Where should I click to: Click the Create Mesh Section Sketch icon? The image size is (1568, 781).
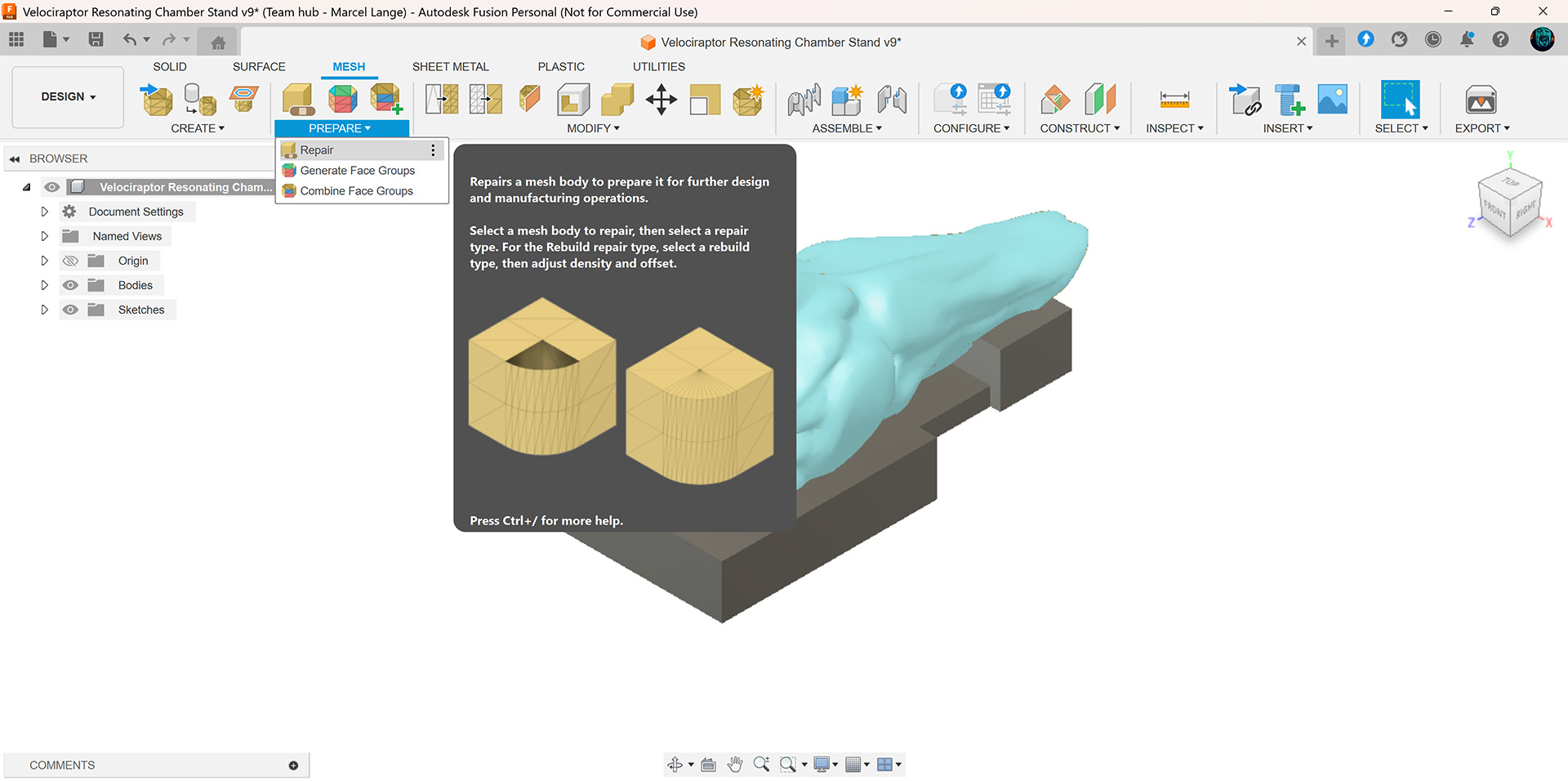click(x=244, y=100)
